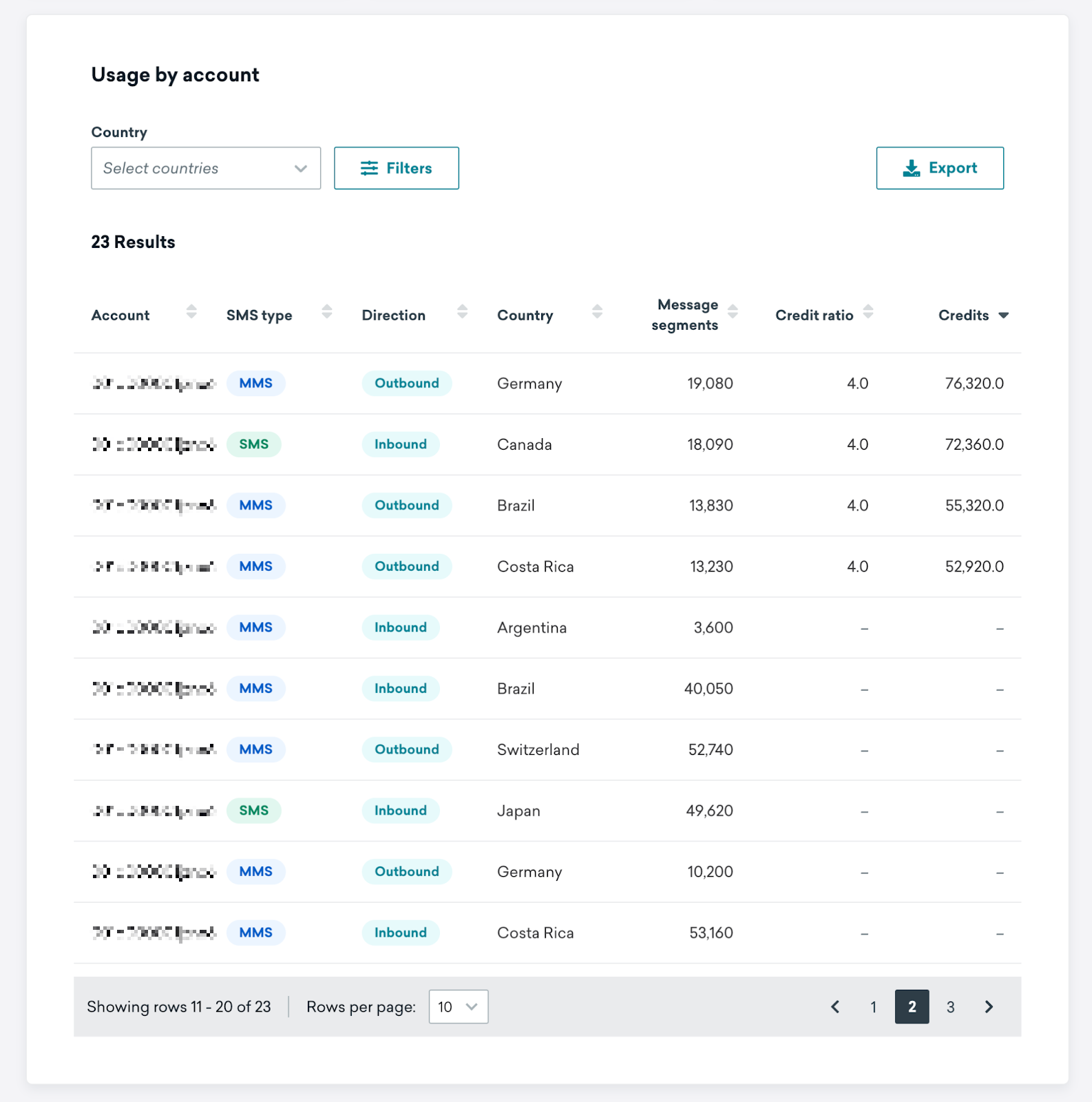Click the 23 Results label
1092x1102 pixels.
pyautogui.click(x=133, y=242)
